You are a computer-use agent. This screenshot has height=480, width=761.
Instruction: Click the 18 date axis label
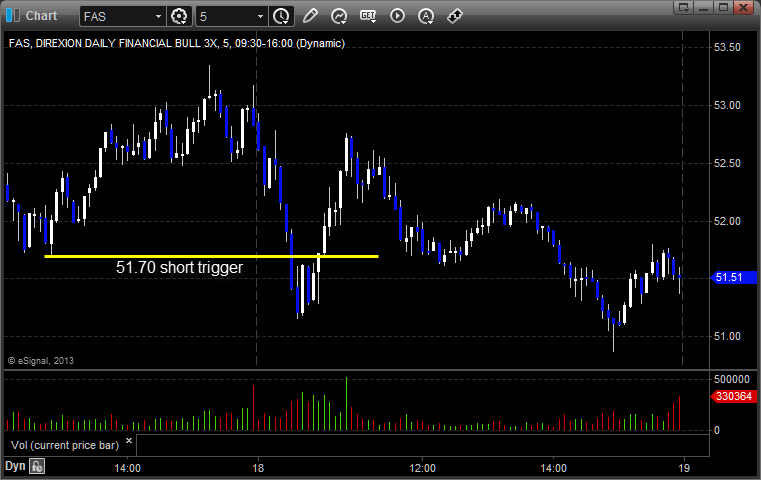point(258,468)
